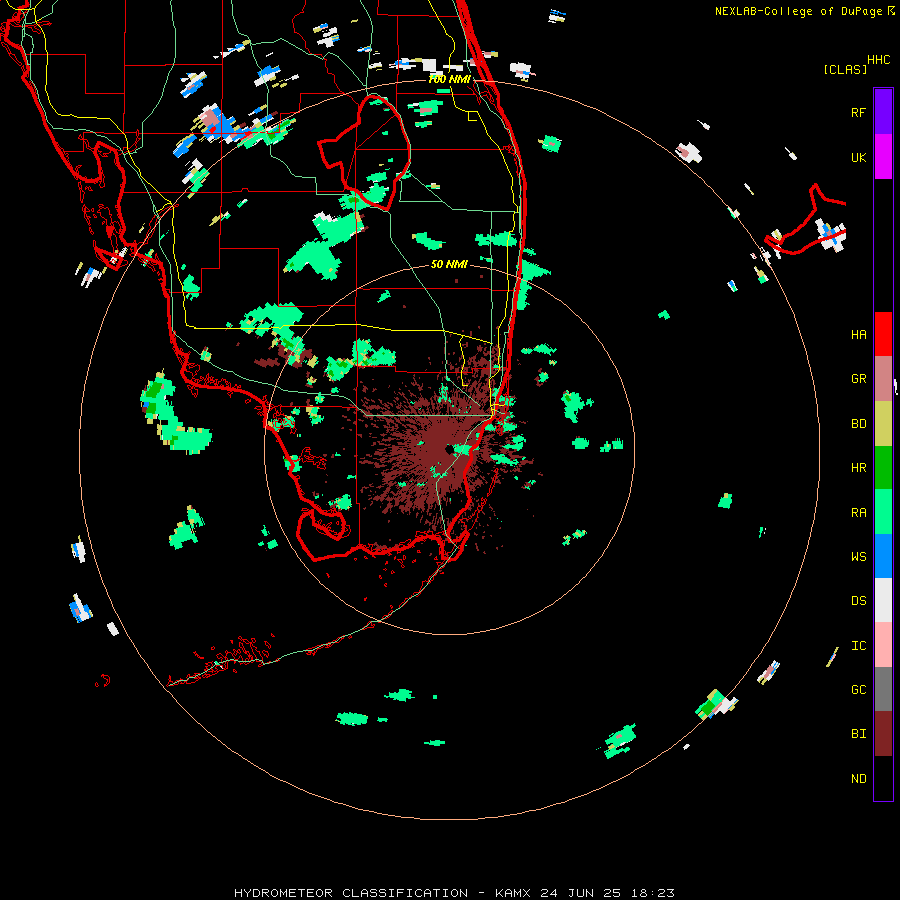Click the WS legend label
This screenshot has height=900, width=900.
[x=858, y=557]
